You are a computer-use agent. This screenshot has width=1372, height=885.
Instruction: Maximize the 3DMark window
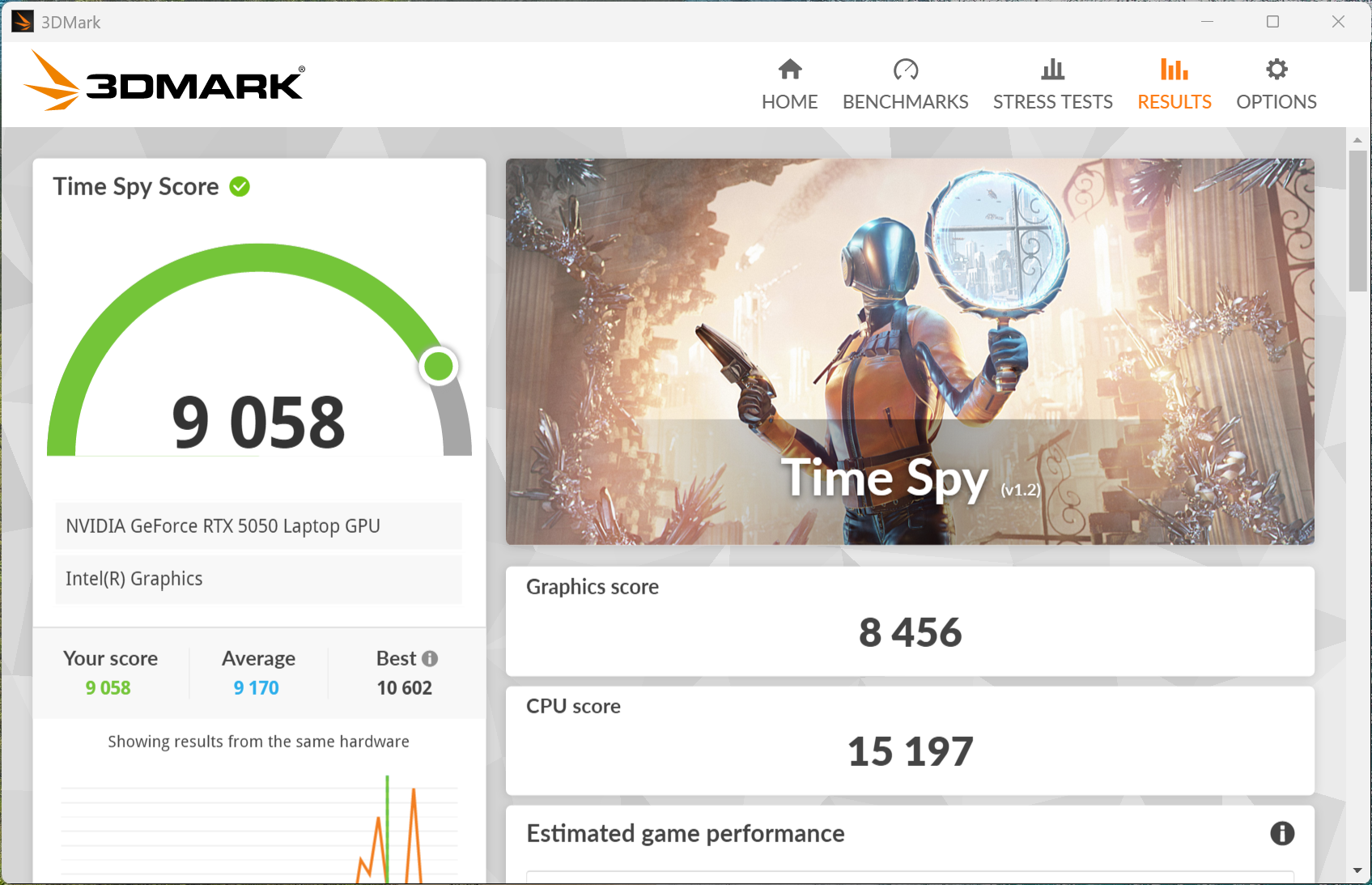tap(1272, 22)
